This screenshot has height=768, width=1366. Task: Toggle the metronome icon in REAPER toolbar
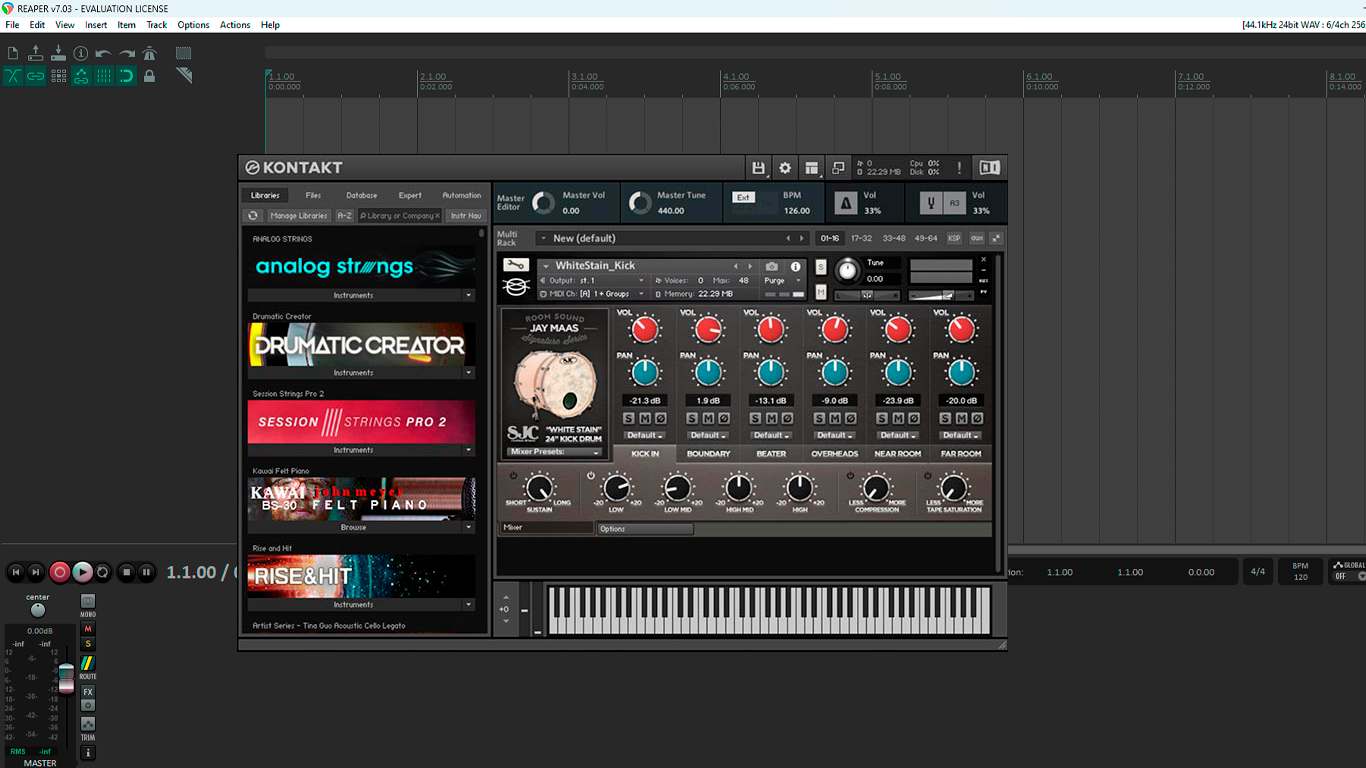[150, 53]
